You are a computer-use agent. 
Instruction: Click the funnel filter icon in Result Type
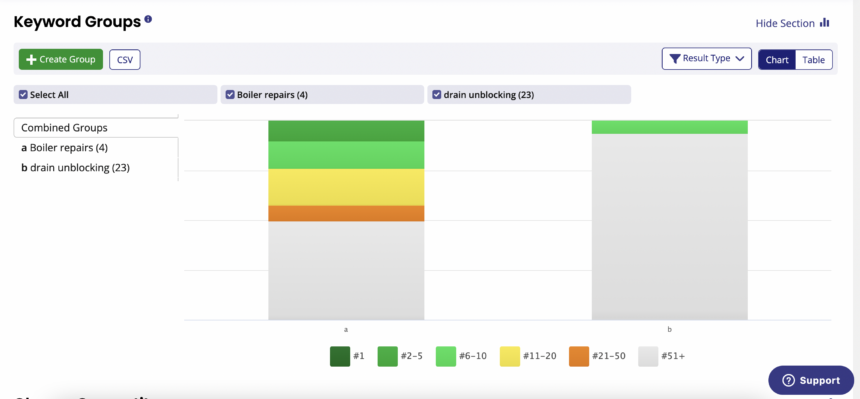pyautogui.click(x=675, y=59)
